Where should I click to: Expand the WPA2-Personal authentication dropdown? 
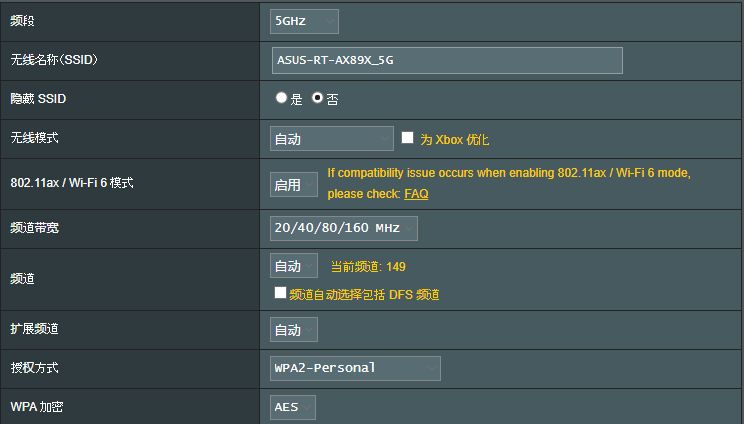[x=355, y=369]
